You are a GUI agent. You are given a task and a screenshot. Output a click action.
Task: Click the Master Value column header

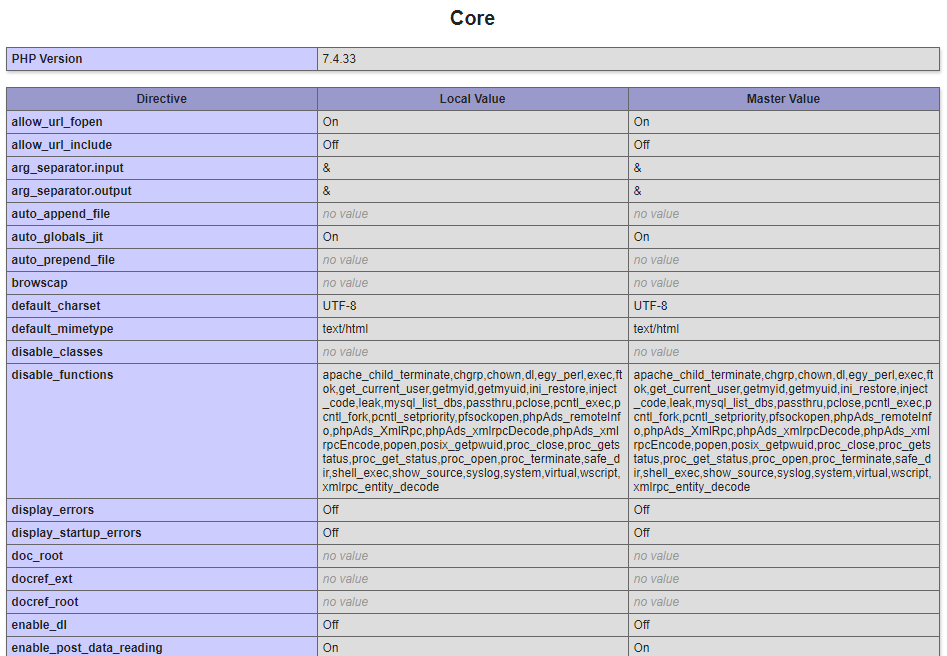(784, 99)
